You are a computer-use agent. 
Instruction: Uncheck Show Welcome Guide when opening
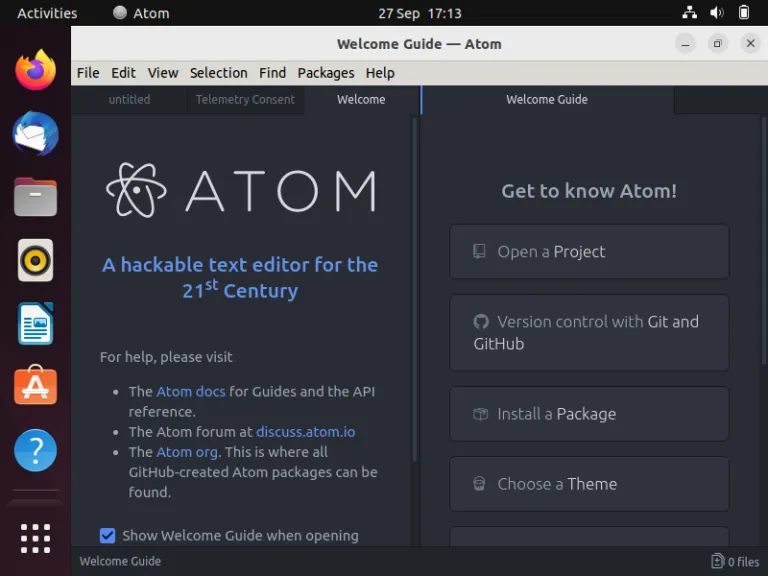[107, 535]
